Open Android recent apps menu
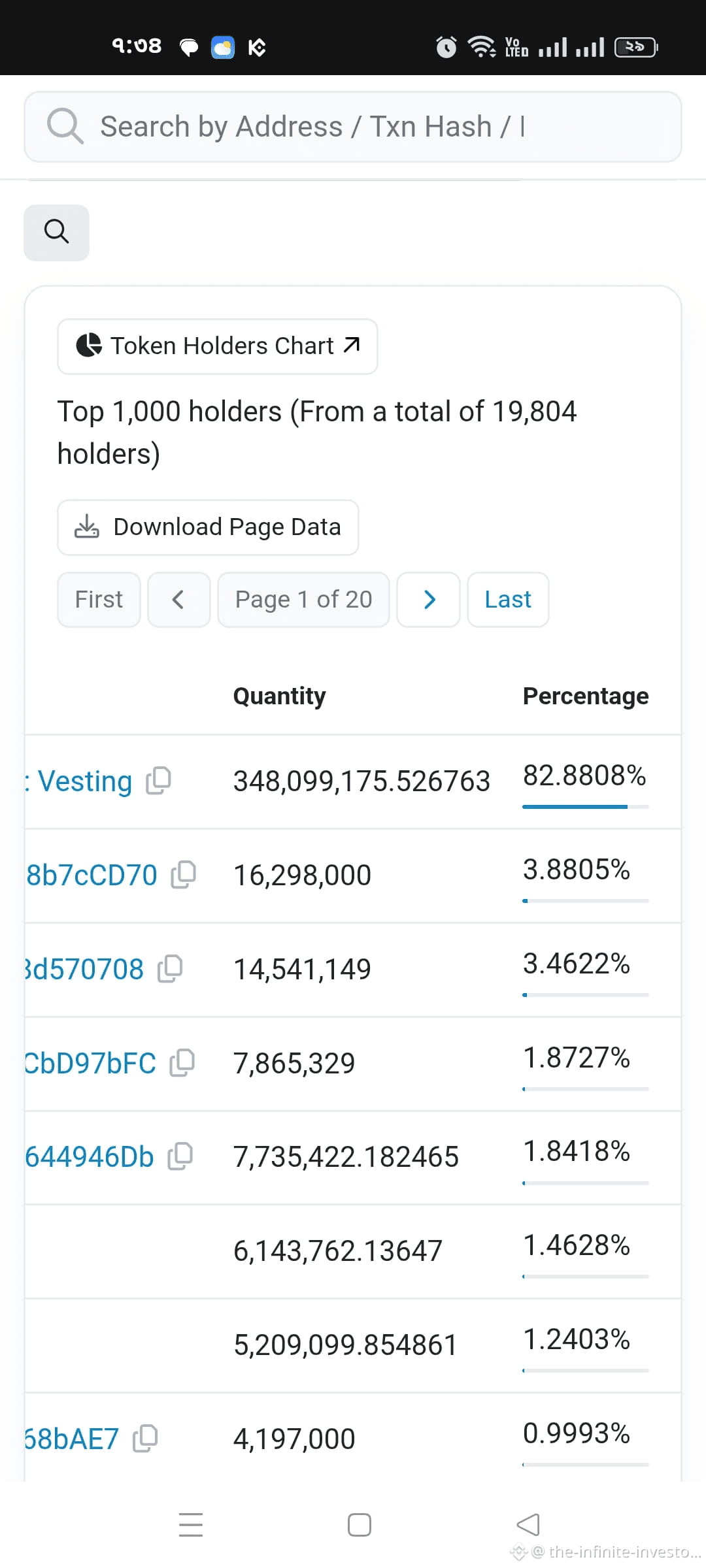706x1568 pixels. pos(191,1525)
